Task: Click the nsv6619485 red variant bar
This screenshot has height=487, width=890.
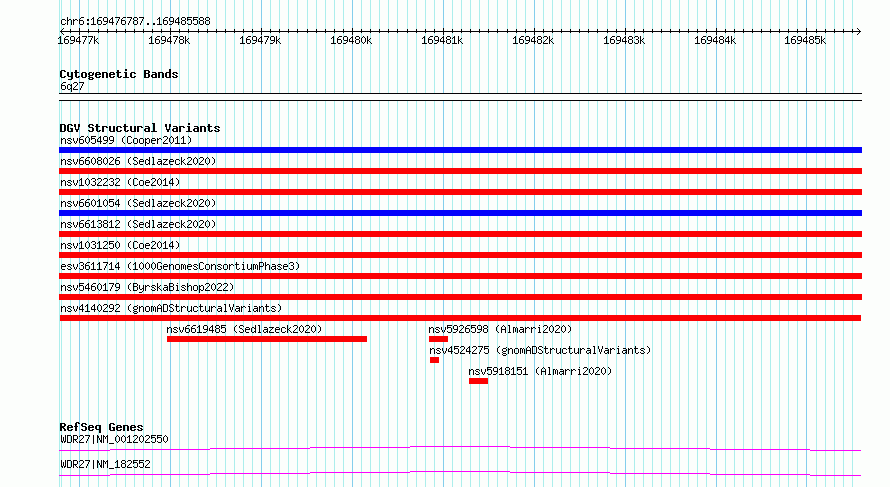Action: 267,339
